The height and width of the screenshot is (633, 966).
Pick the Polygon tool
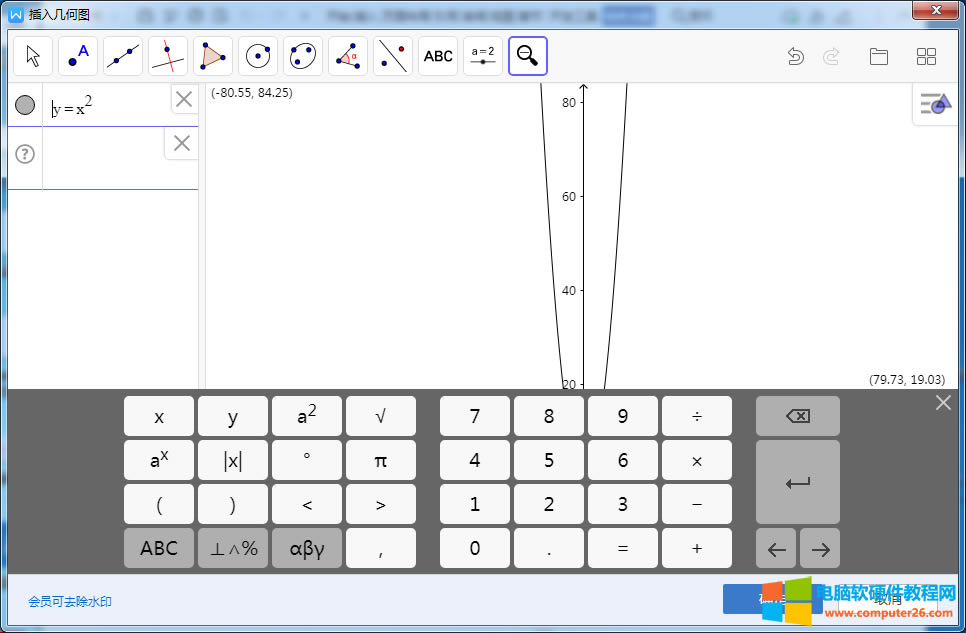[213, 57]
